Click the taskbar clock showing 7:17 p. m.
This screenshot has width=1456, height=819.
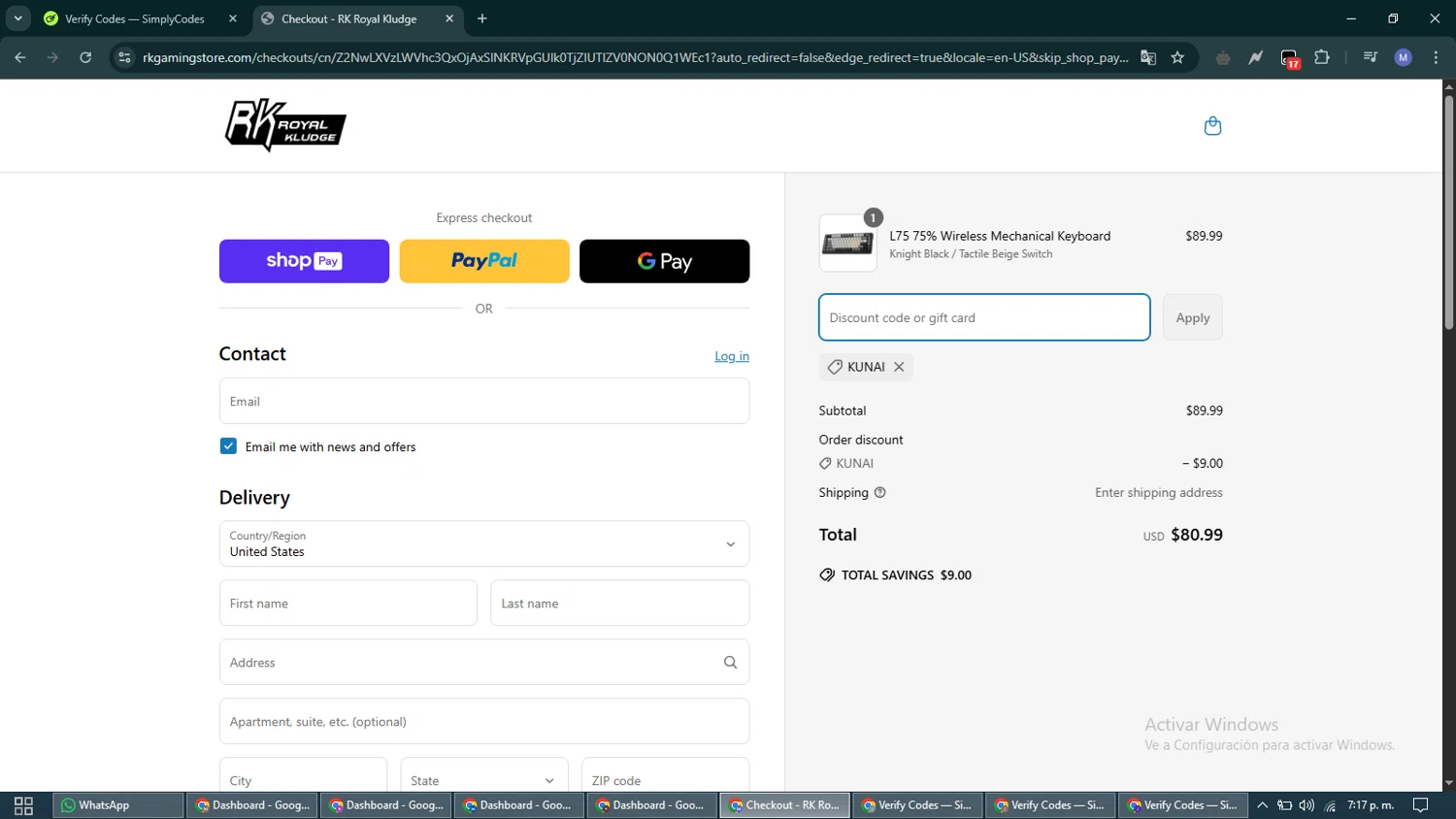coord(1371,805)
